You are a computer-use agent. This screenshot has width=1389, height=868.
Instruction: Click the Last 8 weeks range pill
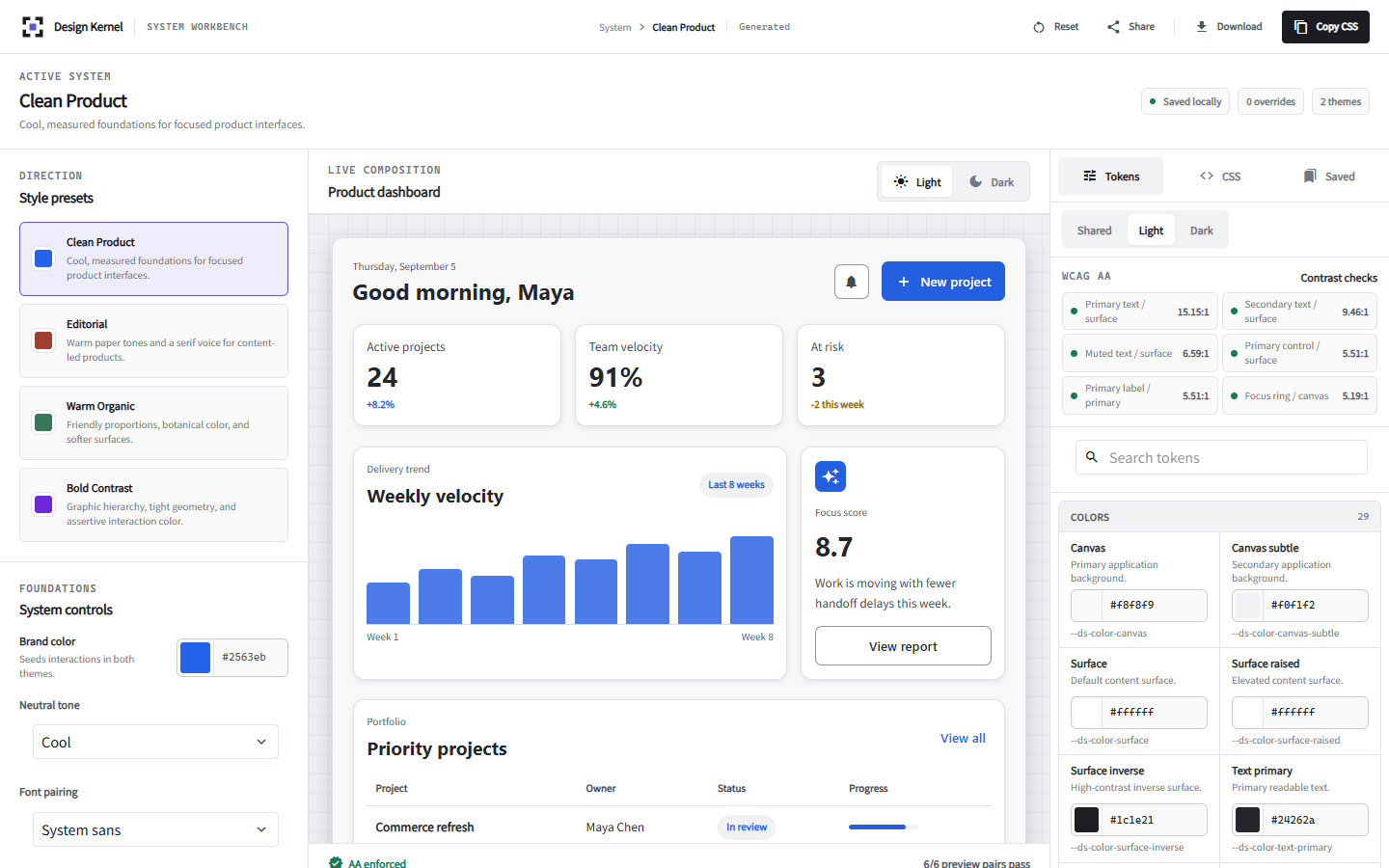[x=736, y=485]
